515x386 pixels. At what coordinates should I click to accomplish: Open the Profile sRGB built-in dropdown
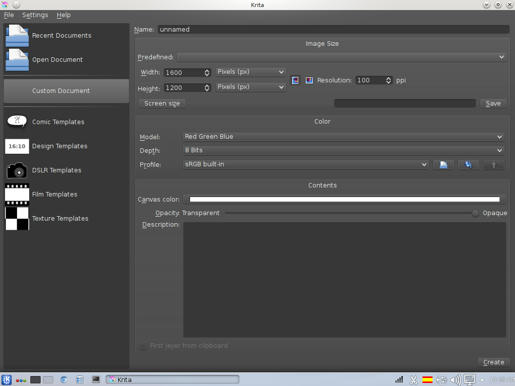(x=305, y=164)
